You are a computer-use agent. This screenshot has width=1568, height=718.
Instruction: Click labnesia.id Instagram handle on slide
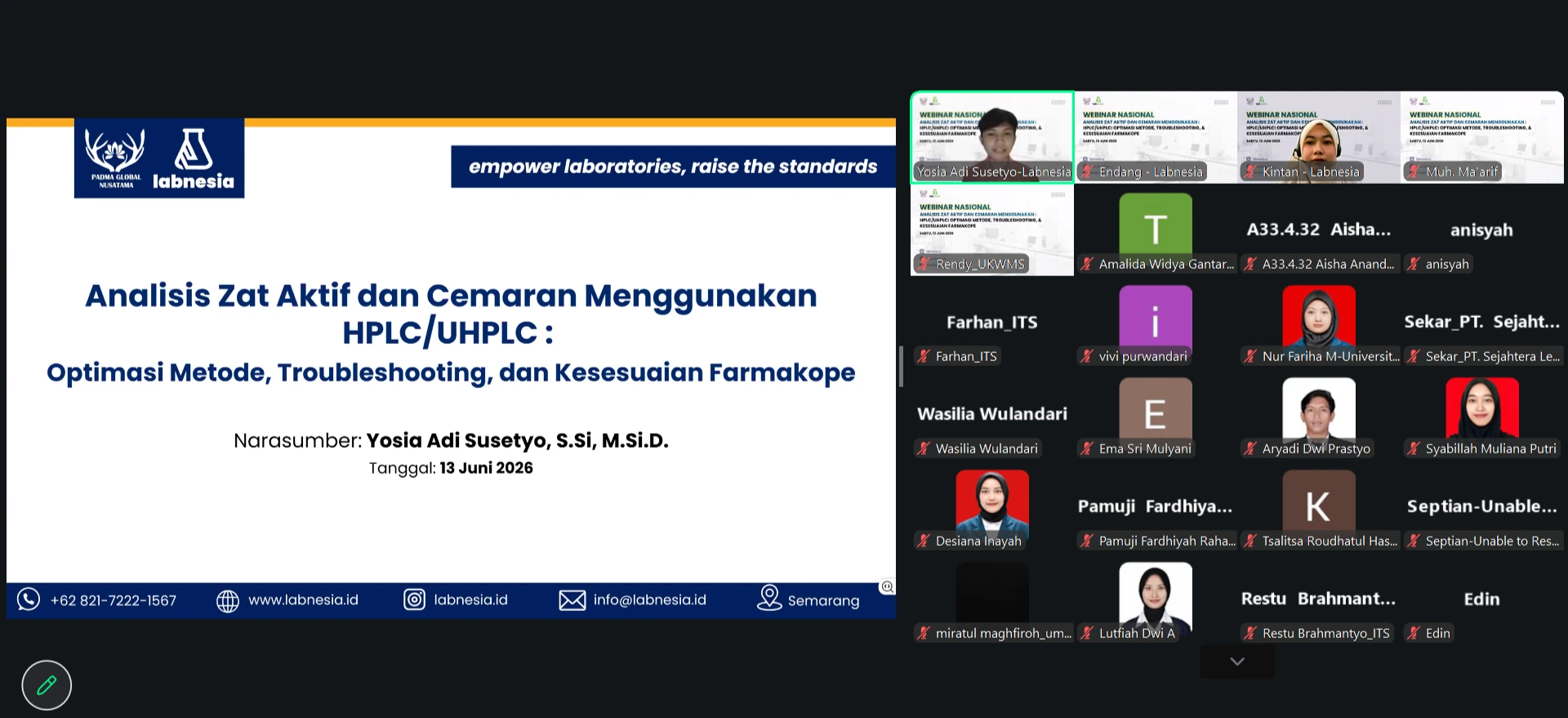(470, 600)
